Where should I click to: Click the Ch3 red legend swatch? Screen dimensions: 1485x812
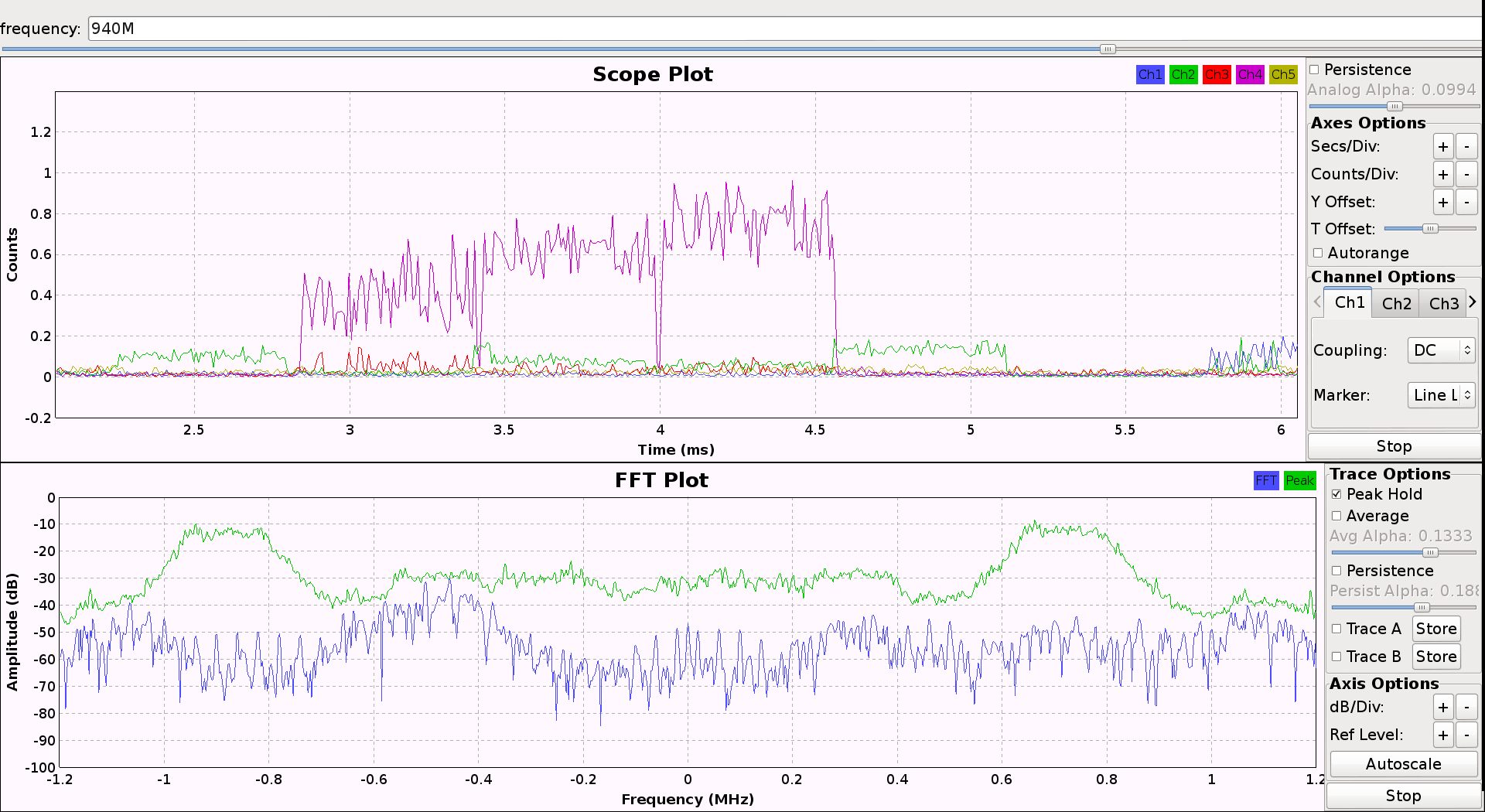tap(1217, 74)
